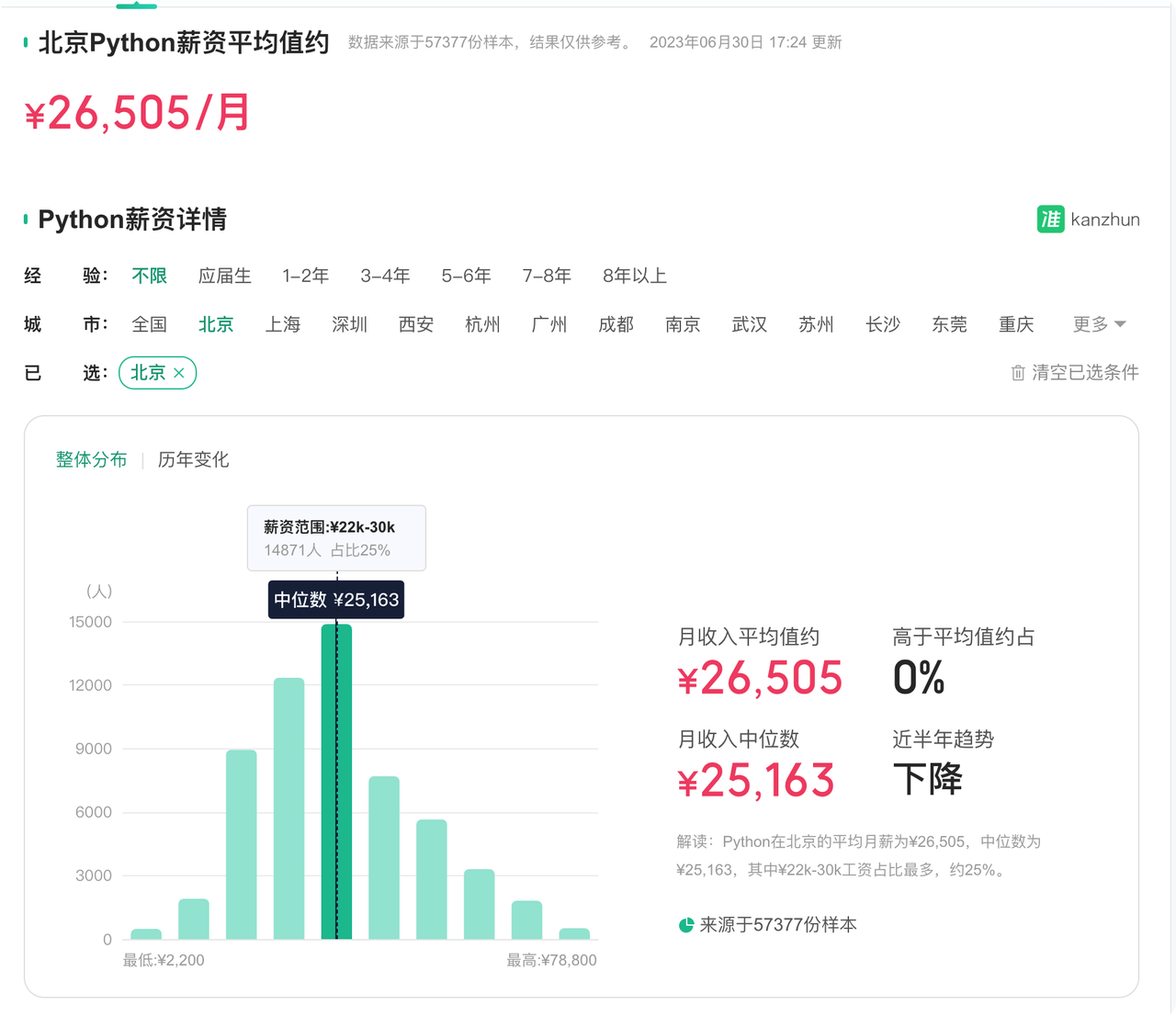Select 3-4年 experience filter
This screenshot has width=1176, height=1016.
[x=385, y=276]
